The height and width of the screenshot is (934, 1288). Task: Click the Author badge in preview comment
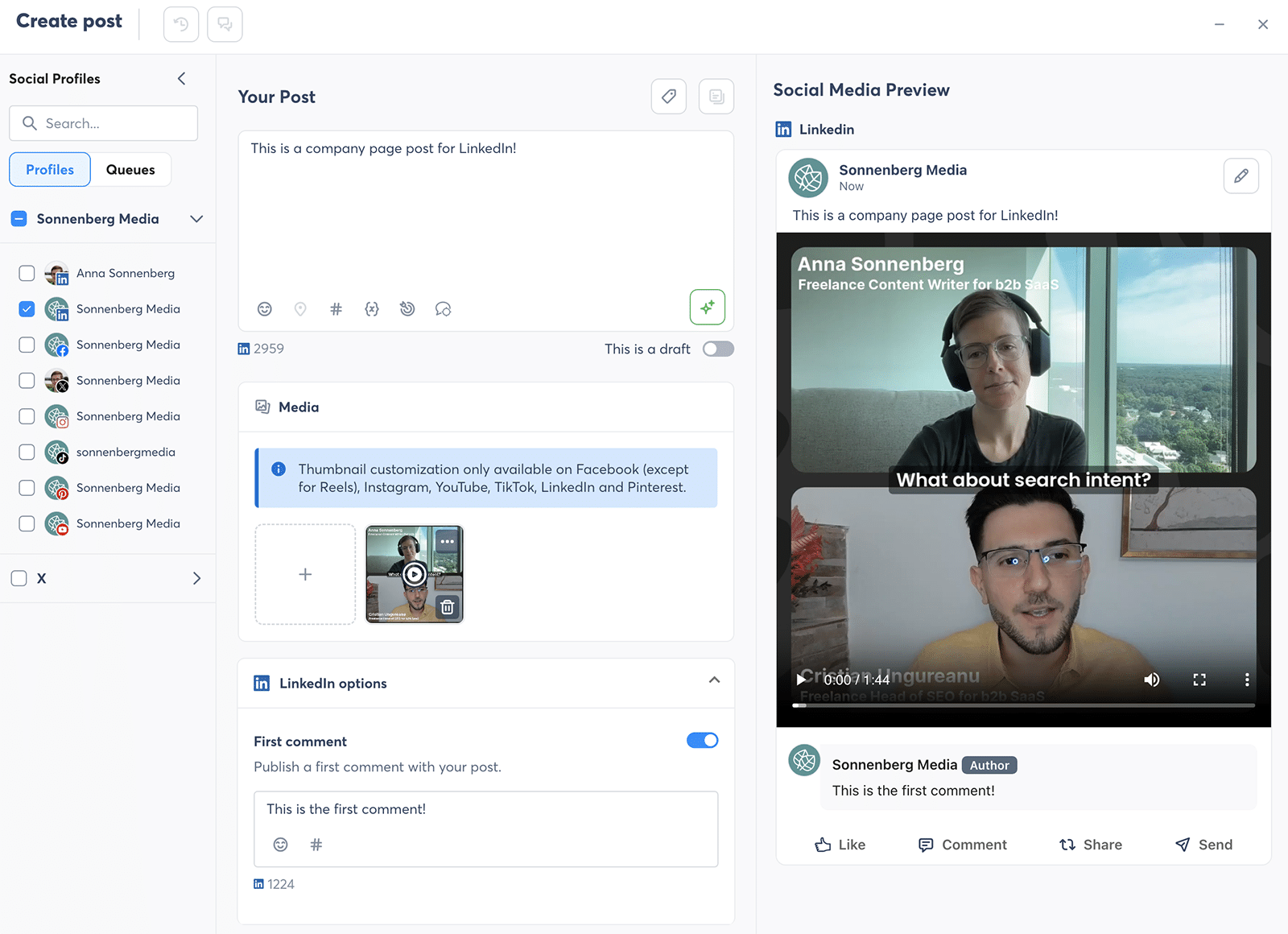point(989,765)
